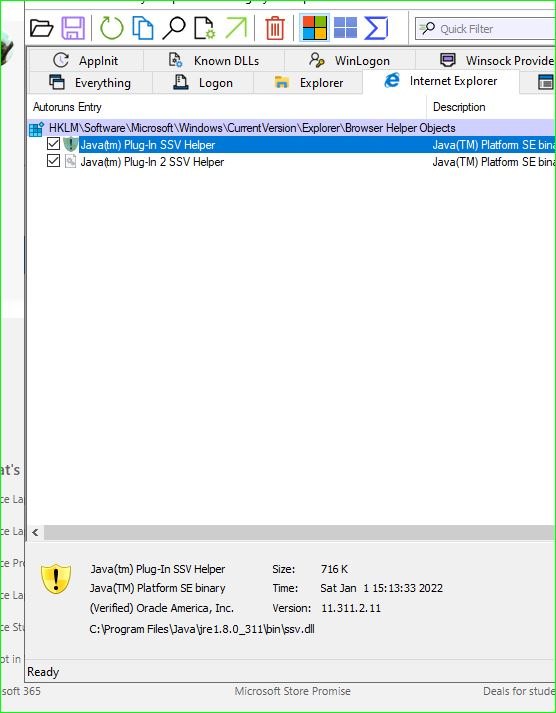Click the size value 716 K
Screen dimensions: 556x713
click(x=334, y=569)
